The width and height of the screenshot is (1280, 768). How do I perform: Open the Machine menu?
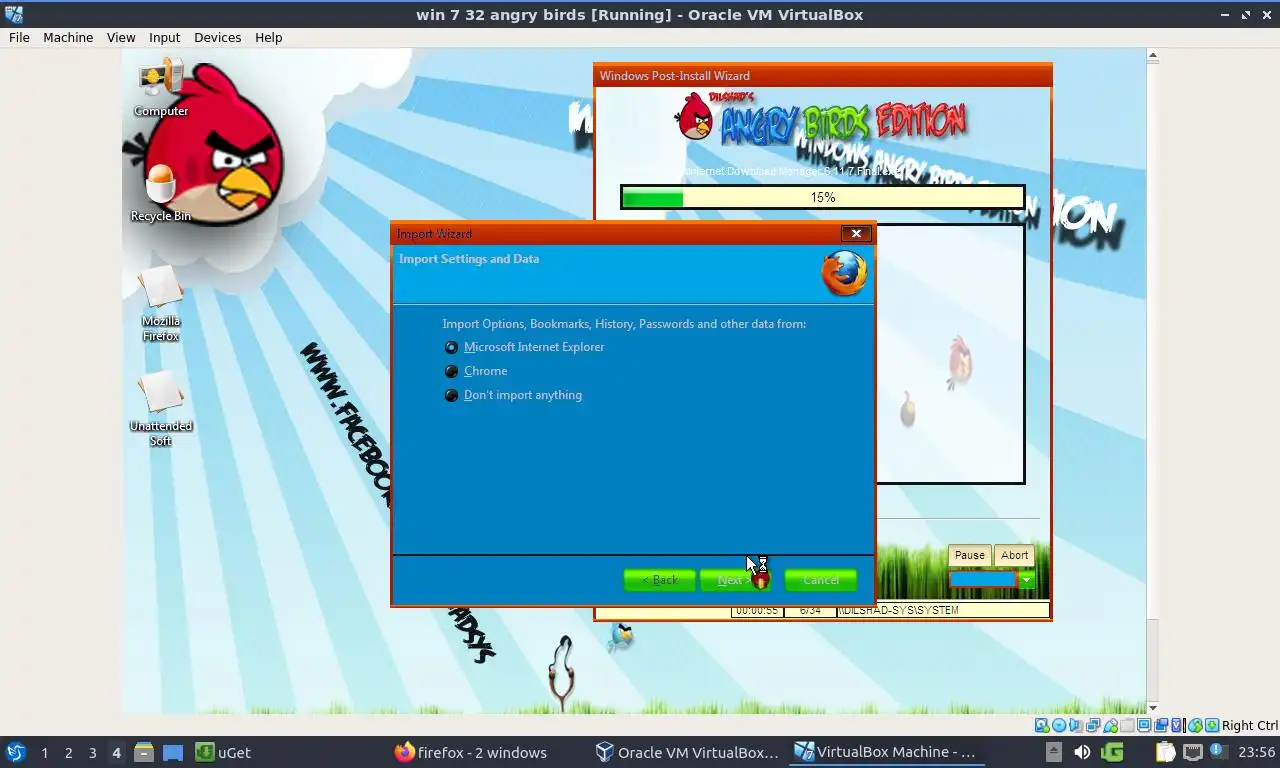(68, 37)
